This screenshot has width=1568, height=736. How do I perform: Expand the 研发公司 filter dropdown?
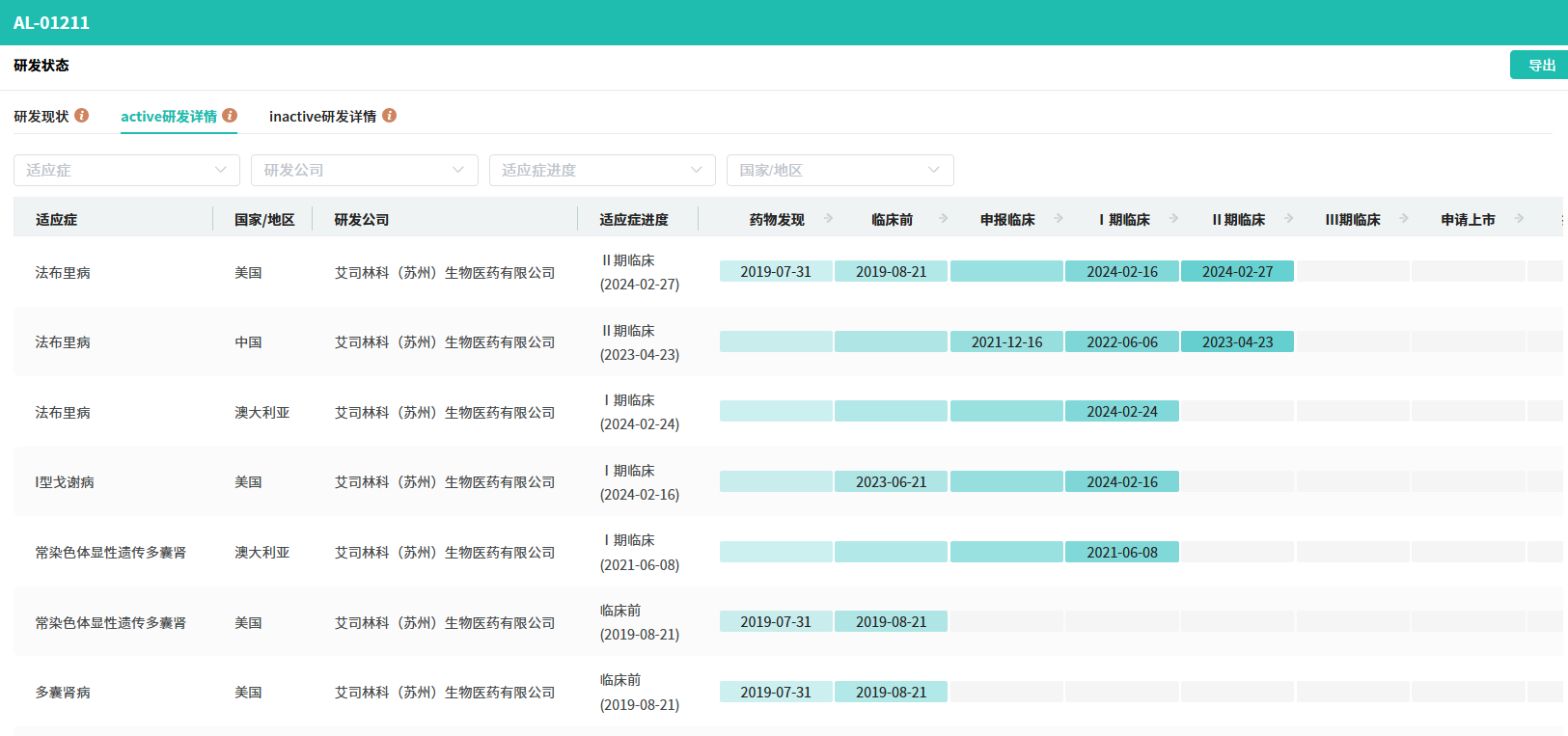pyautogui.click(x=364, y=171)
